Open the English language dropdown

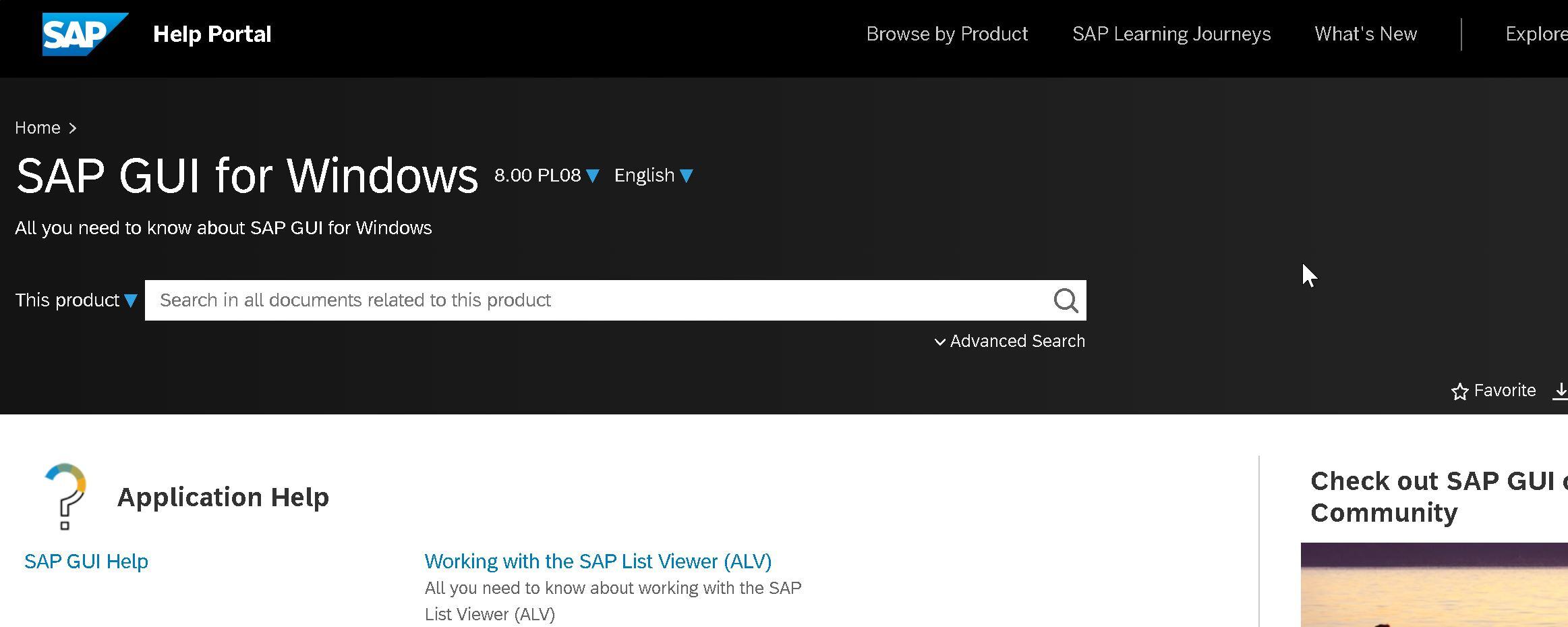pos(653,175)
